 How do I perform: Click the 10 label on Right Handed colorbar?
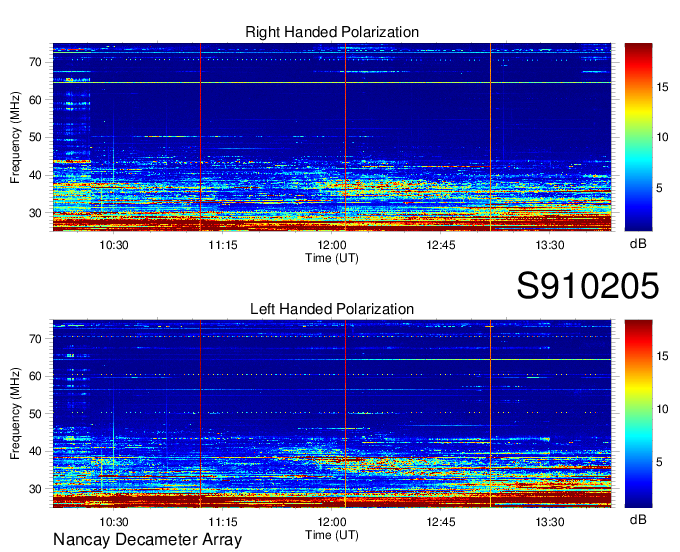point(662,137)
